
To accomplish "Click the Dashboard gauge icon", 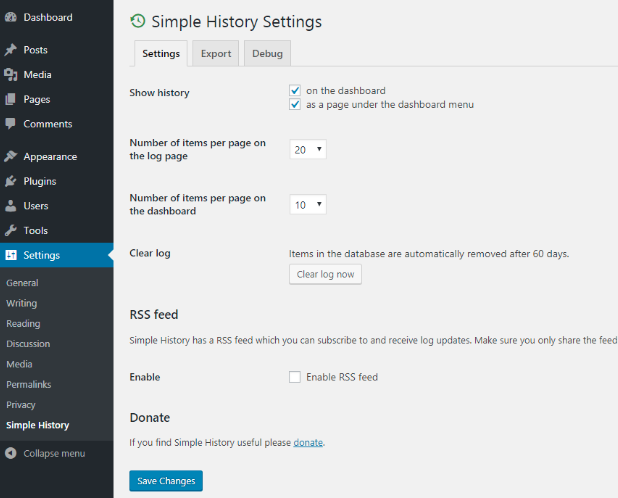I will [x=11, y=18].
